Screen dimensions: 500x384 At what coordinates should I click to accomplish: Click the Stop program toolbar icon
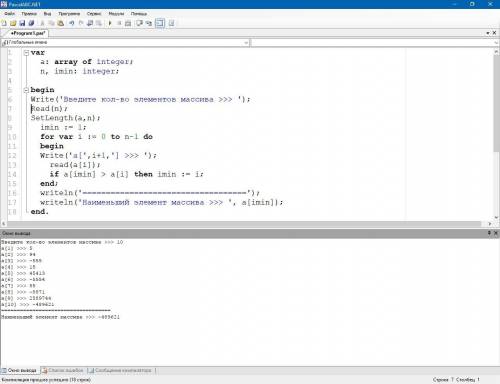(x=119, y=23)
